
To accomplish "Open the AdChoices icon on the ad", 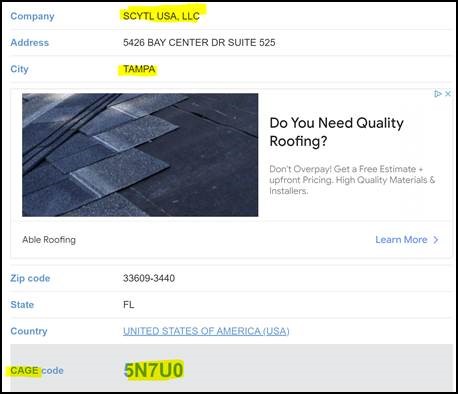I will 438,94.
